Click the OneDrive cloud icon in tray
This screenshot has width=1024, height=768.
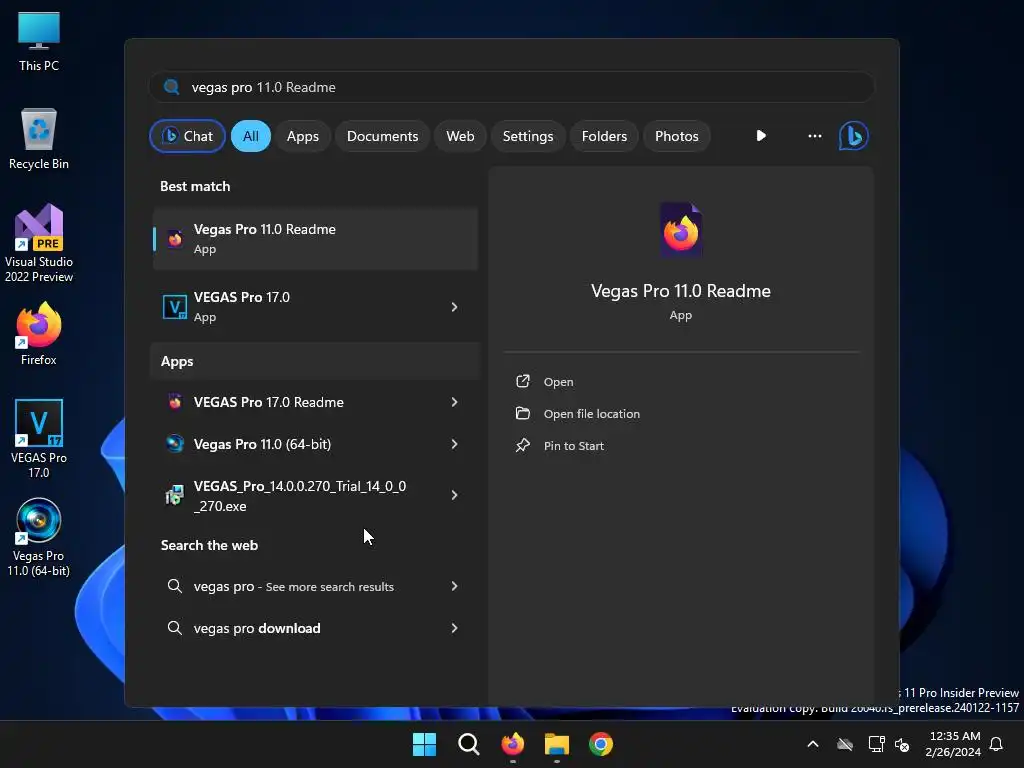[x=845, y=744]
